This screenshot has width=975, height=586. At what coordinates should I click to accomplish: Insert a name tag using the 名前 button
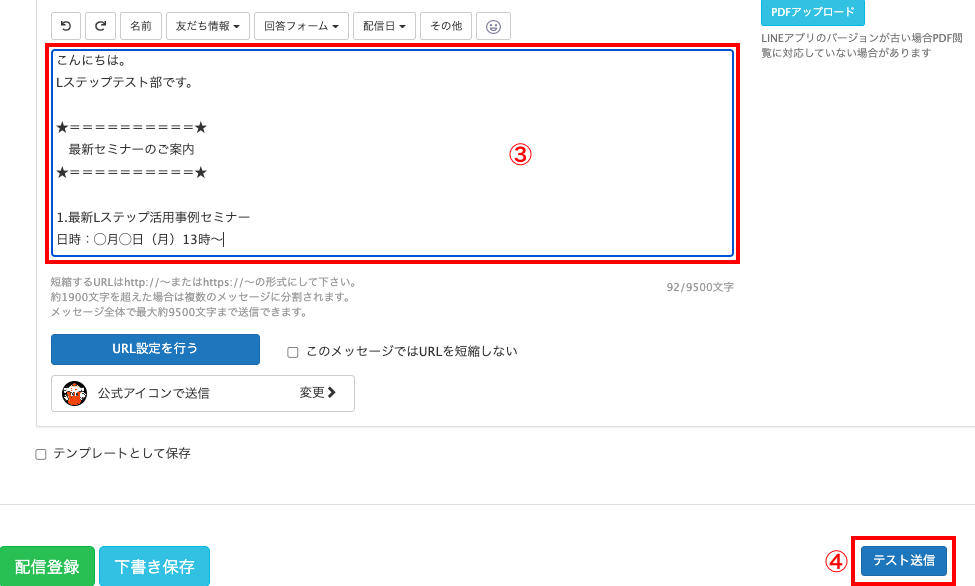(x=140, y=25)
